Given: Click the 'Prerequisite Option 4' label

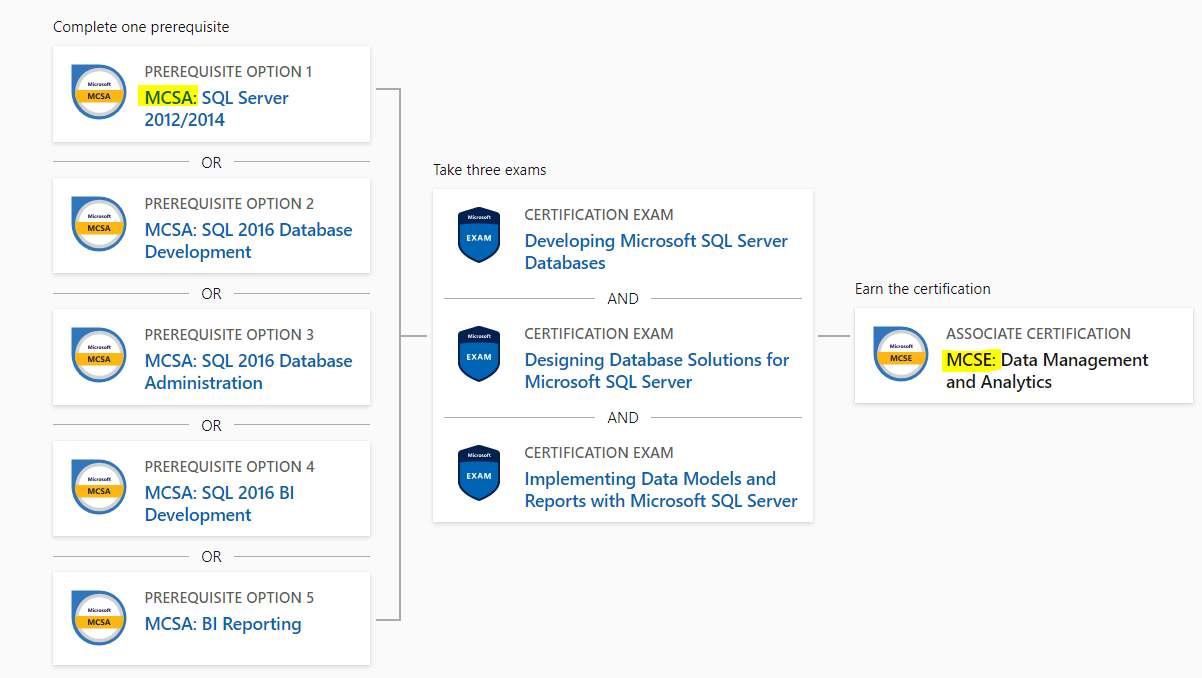Looking at the screenshot, I should [x=230, y=467].
